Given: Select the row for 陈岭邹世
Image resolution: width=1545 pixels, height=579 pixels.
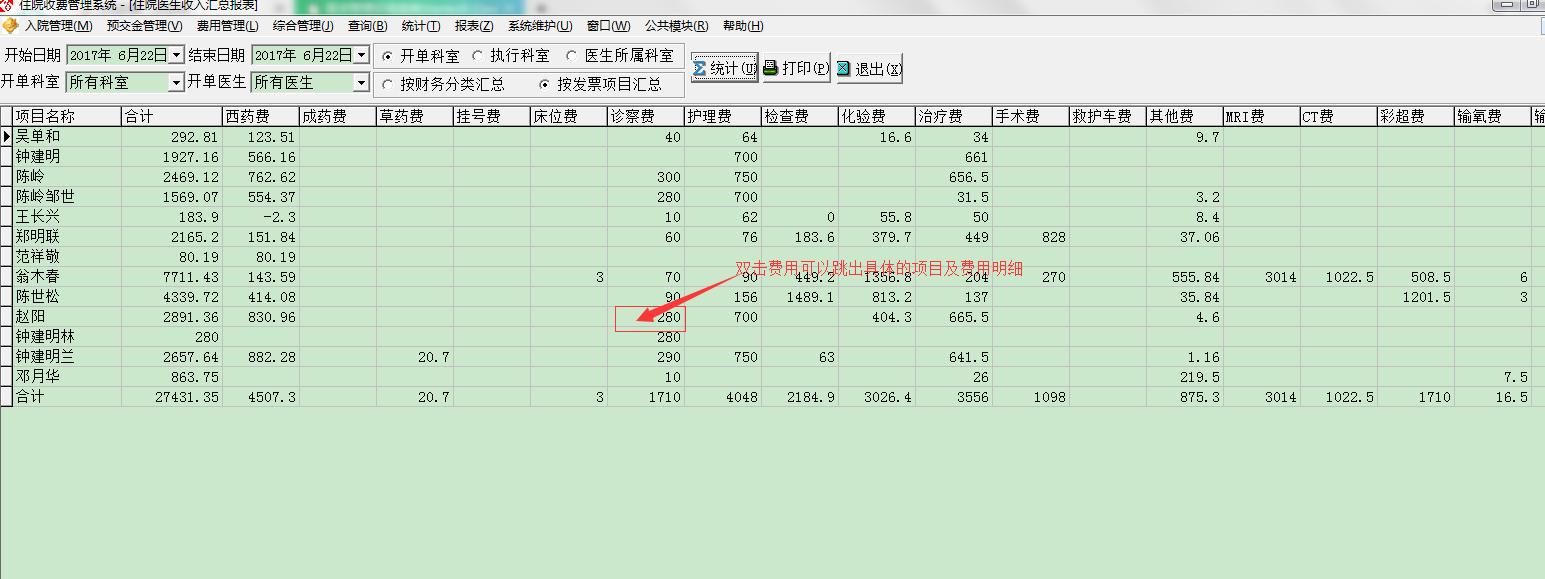Looking at the screenshot, I should click(x=772, y=197).
